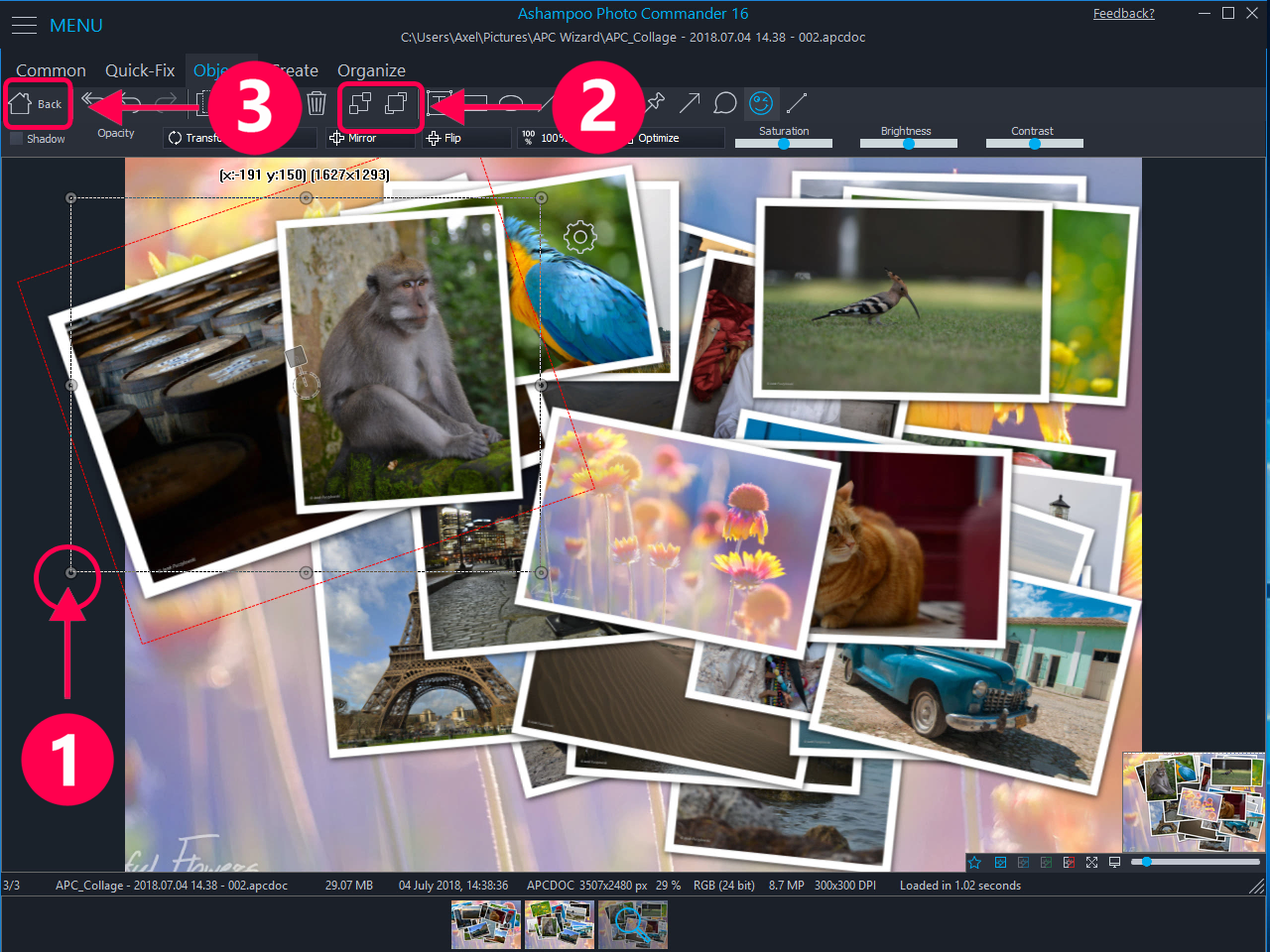Open the hamburger MENU icon
Image resolution: width=1270 pixels, height=952 pixels.
(24, 25)
